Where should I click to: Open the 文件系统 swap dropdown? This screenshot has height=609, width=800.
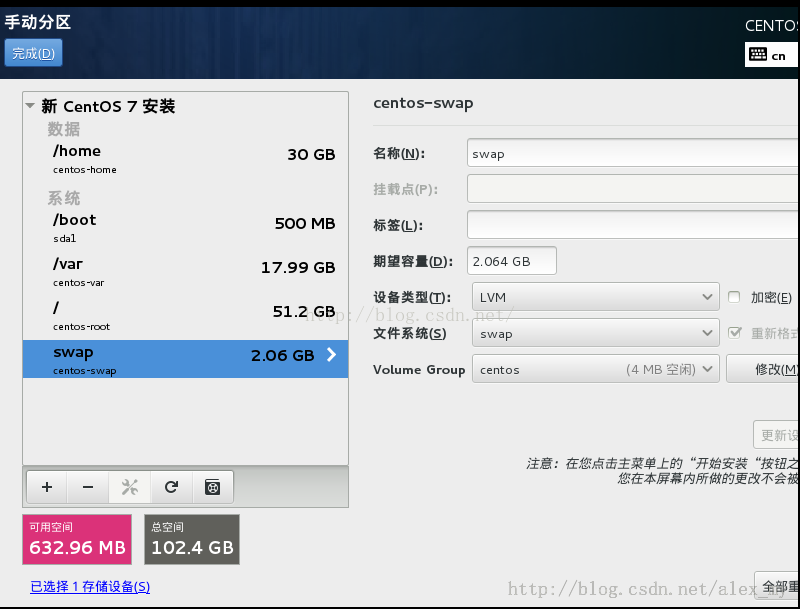595,333
